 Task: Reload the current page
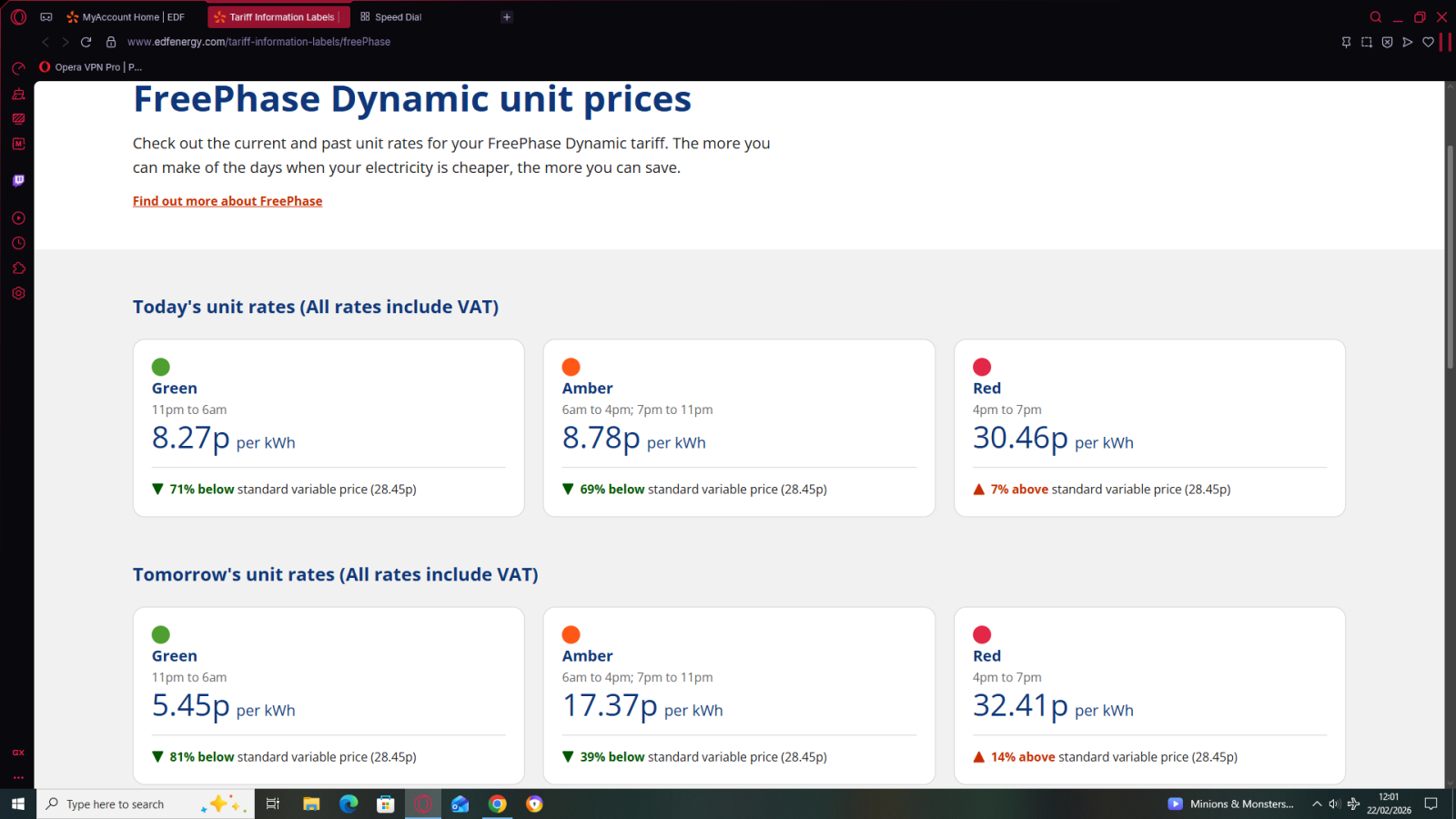(86, 42)
